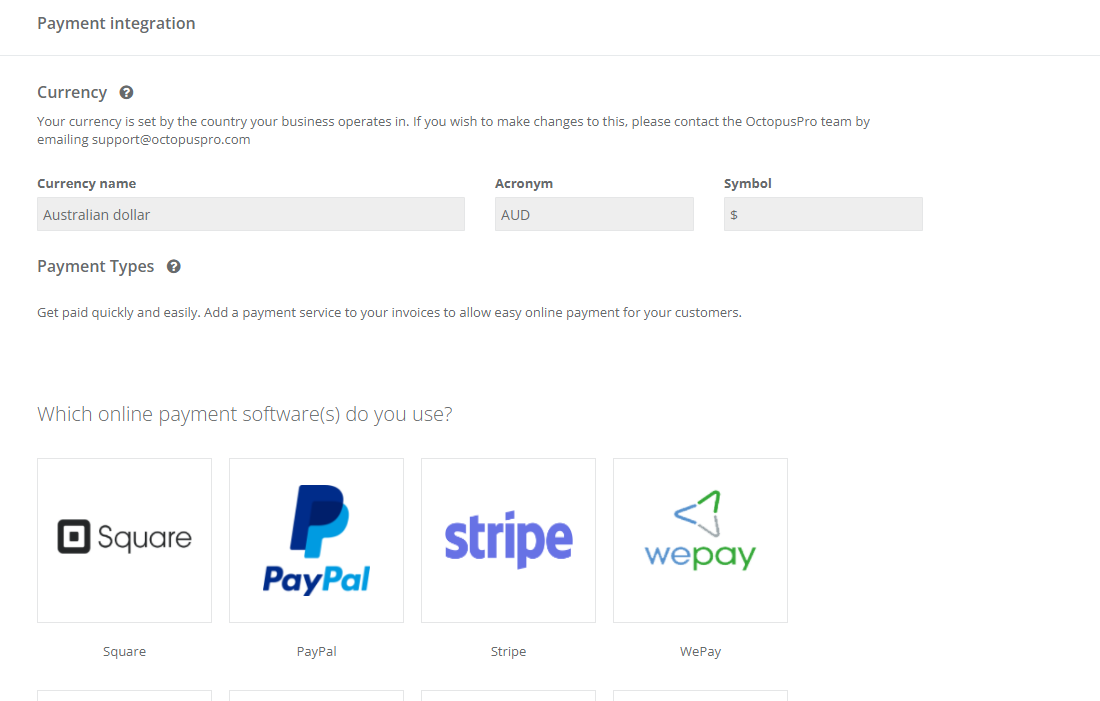Screen dimensions: 1100x701
Task: Click the Stripe label under its logo
Action: coord(509,651)
